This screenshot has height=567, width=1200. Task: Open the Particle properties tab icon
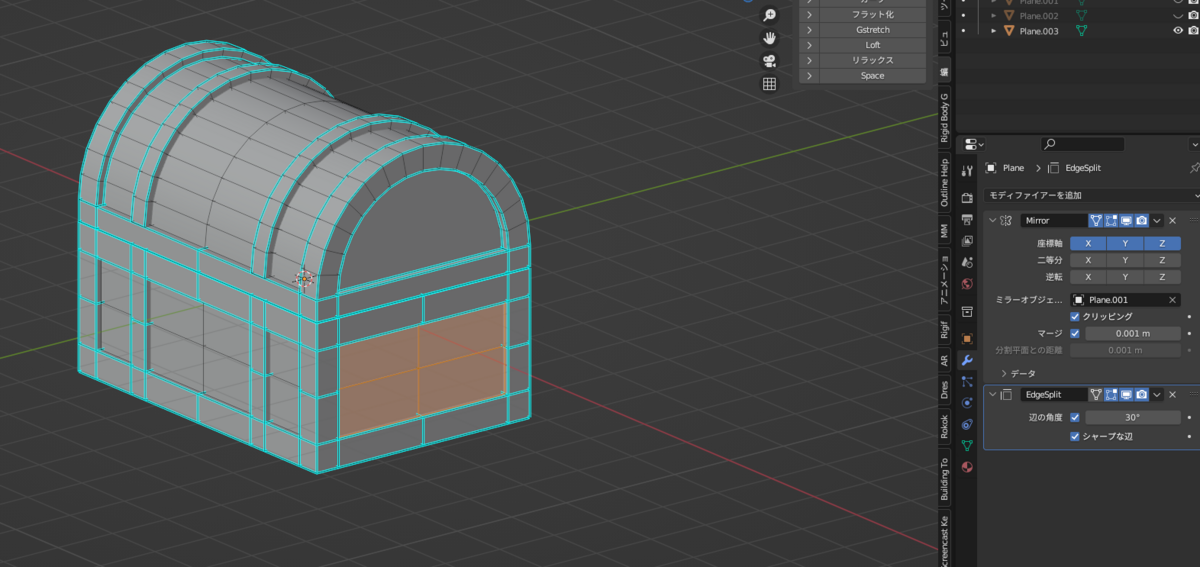point(967,381)
